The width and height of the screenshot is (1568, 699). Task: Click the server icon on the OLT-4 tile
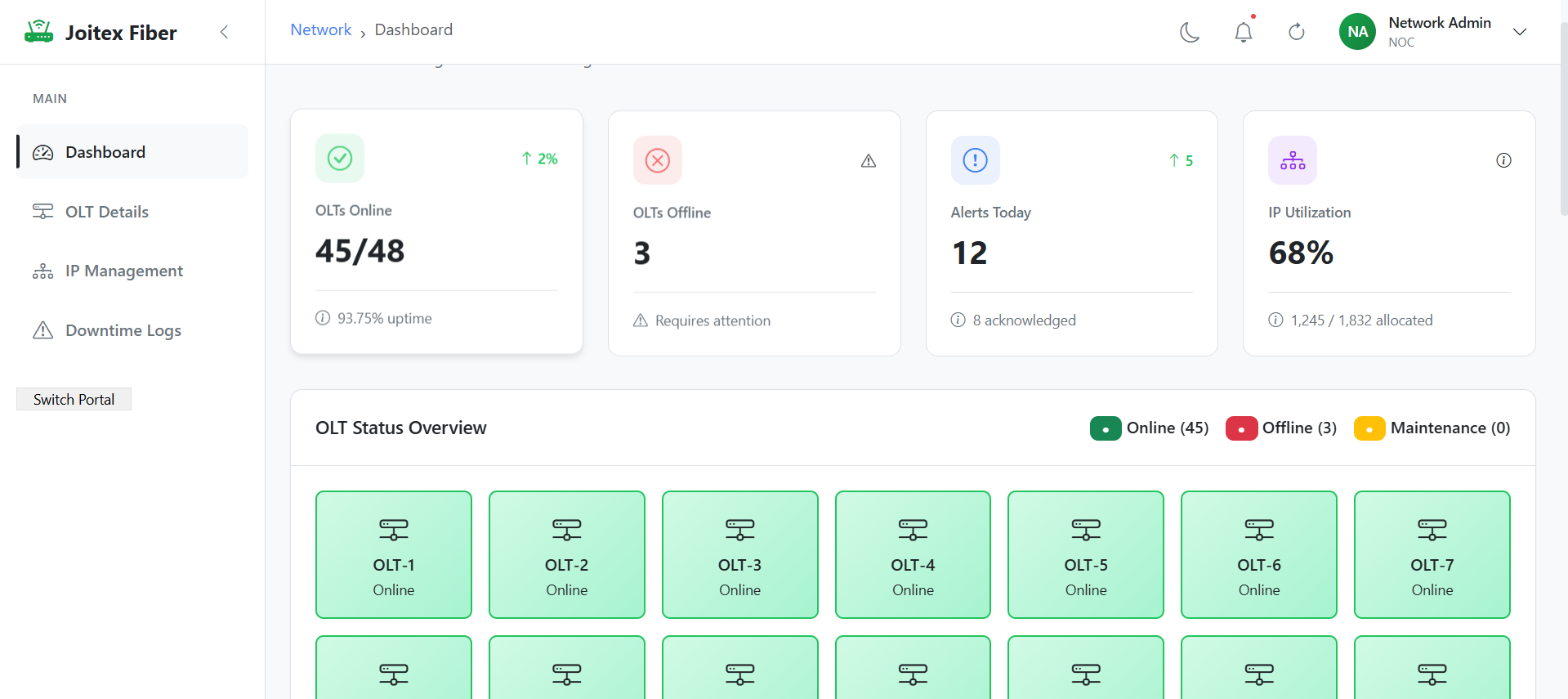coord(913,530)
